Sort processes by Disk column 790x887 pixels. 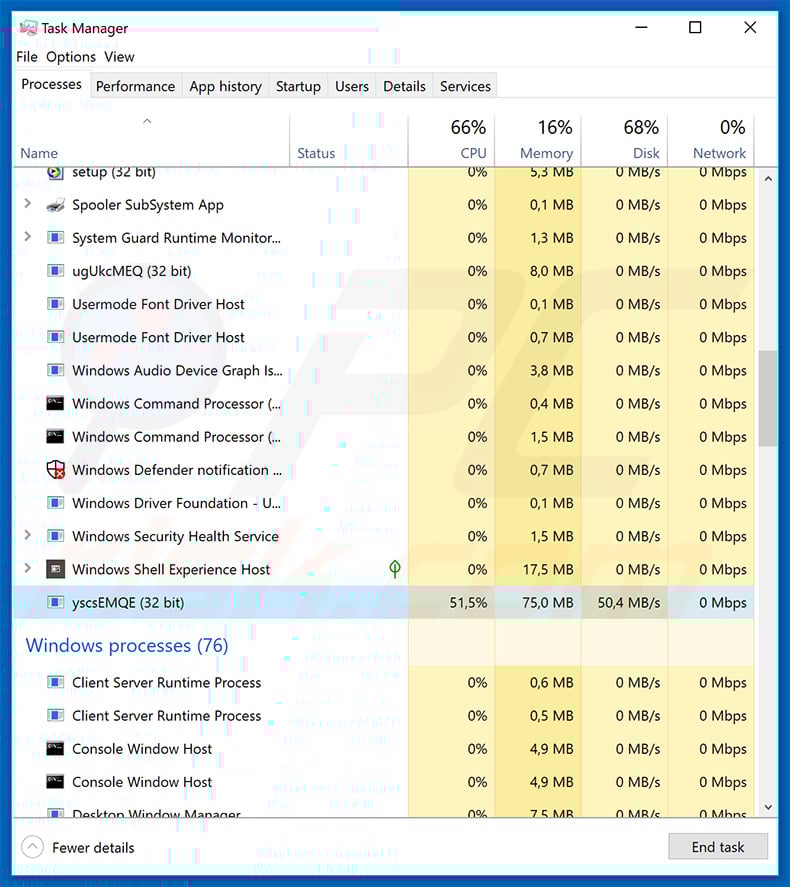[x=624, y=141]
